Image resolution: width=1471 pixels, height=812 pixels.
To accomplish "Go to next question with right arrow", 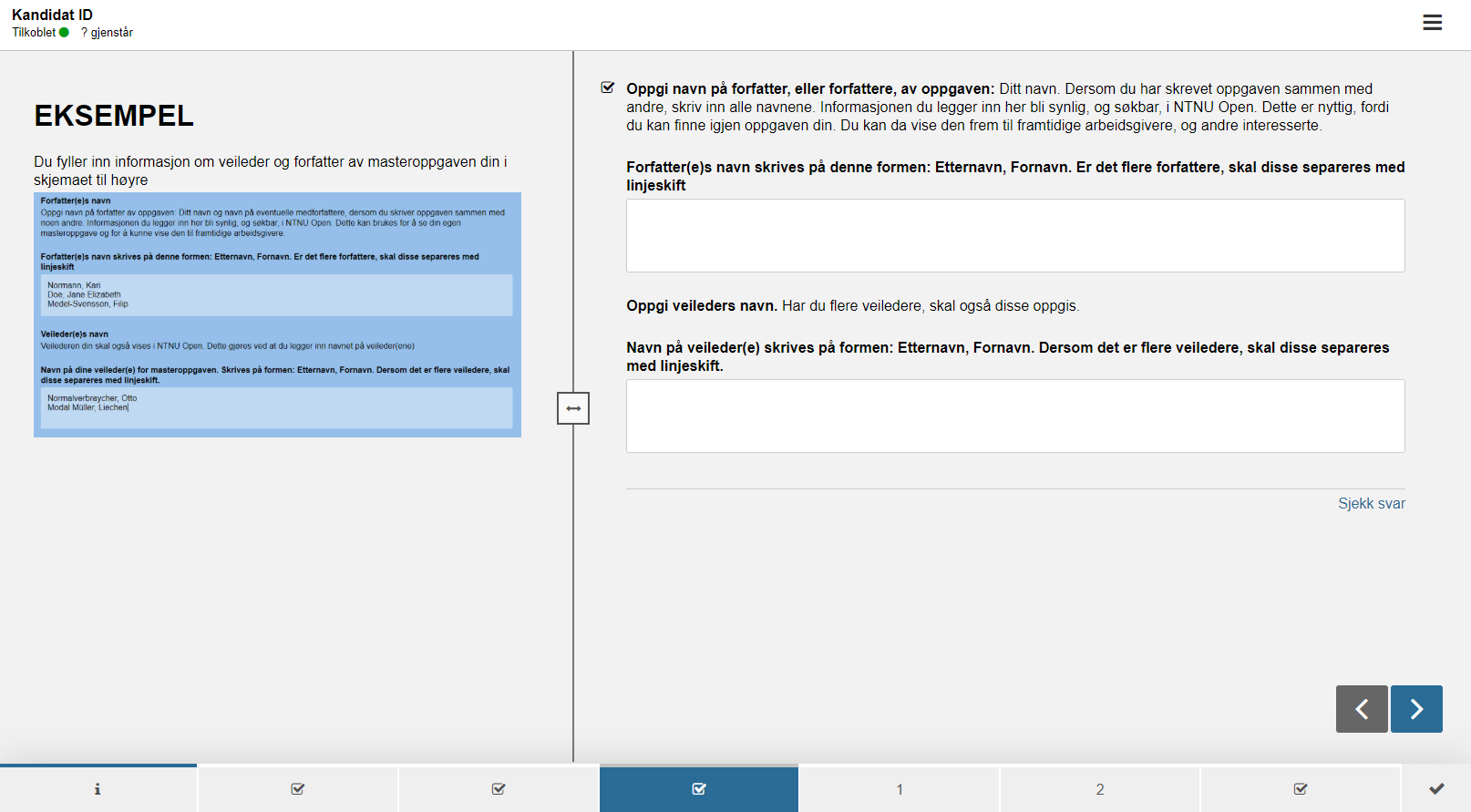I will click(1416, 709).
